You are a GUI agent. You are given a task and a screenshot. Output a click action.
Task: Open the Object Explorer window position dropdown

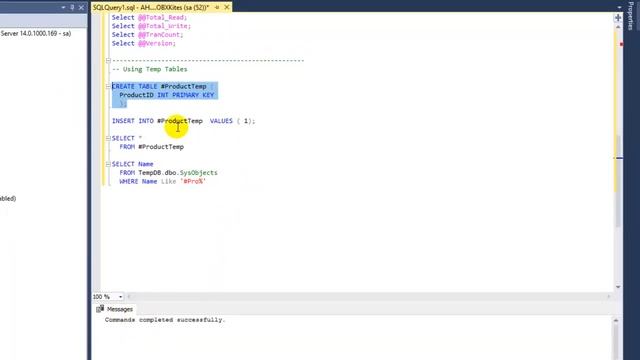63,7
